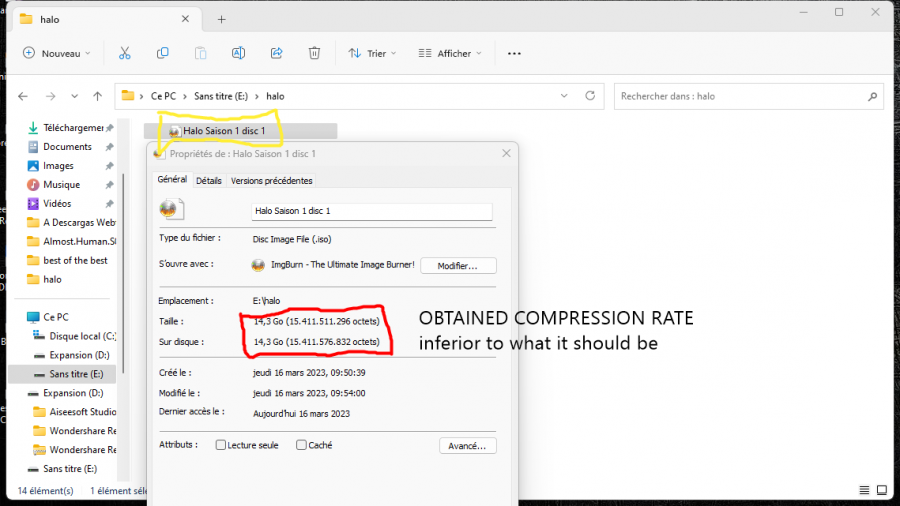The width and height of the screenshot is (900, 506).
Task: Refresh the current folder view
Action: point(590,96)
